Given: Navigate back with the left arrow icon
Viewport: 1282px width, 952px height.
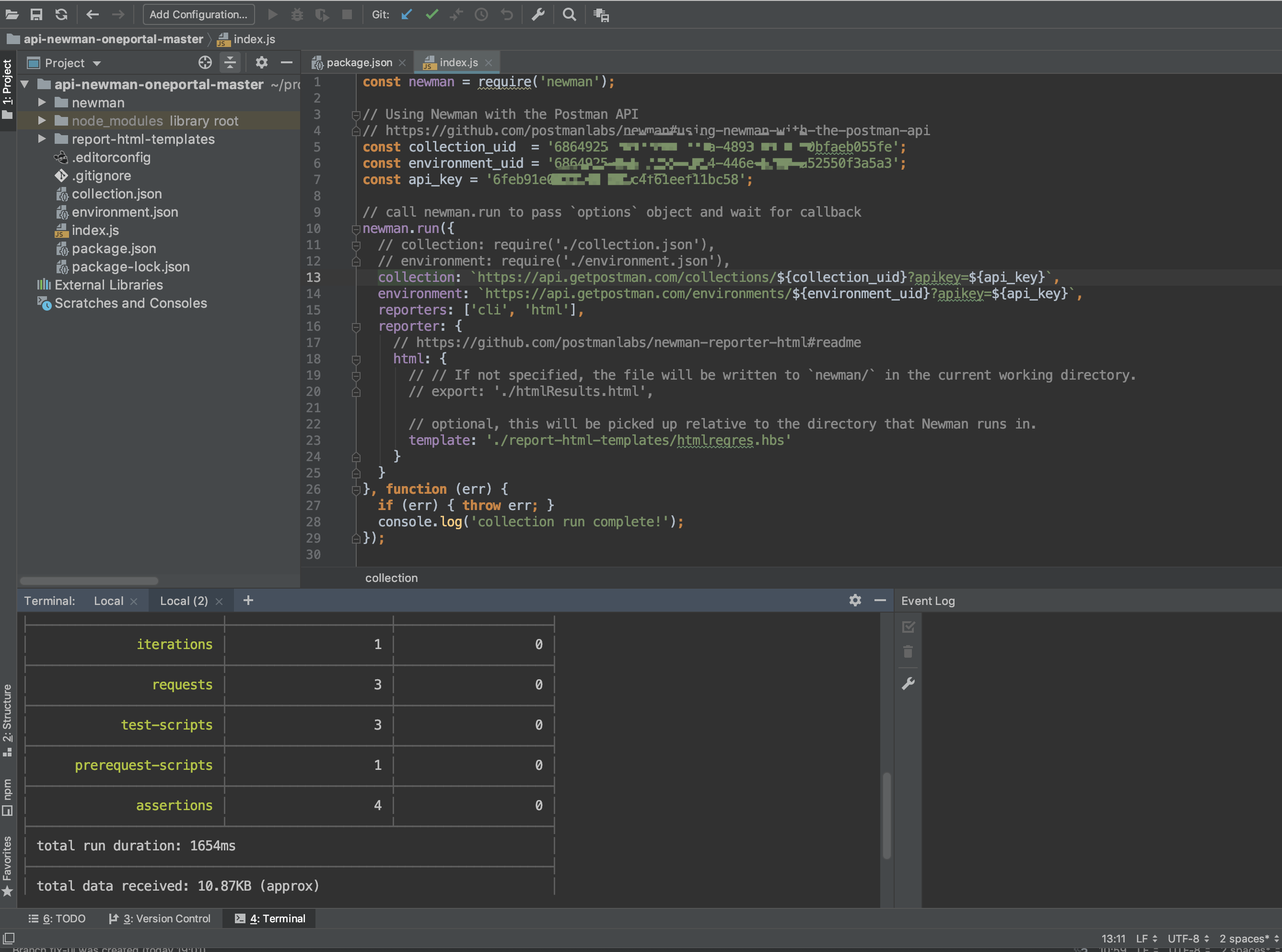Looking at the screenshot, I should [x=92, y=14].
